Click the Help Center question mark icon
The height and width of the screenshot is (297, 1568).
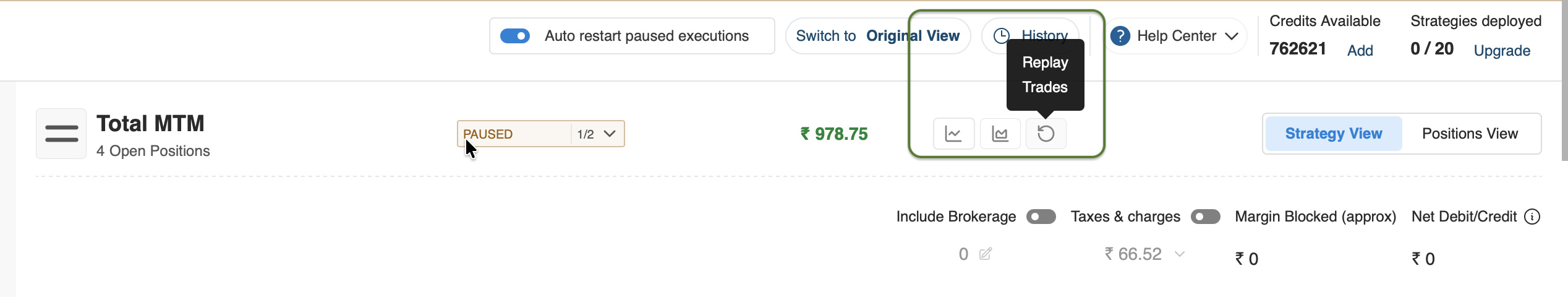point(1120,36)
